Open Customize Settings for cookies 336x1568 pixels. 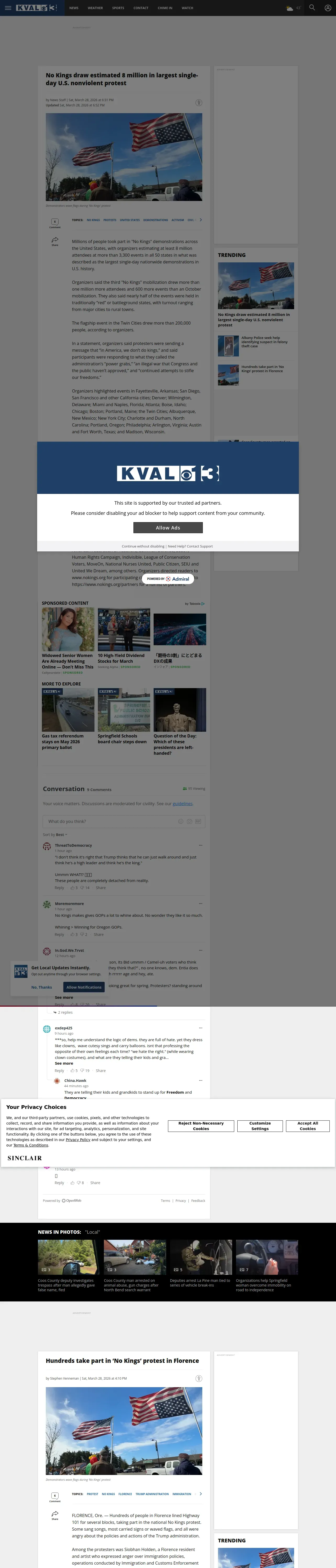point(260,1126)
